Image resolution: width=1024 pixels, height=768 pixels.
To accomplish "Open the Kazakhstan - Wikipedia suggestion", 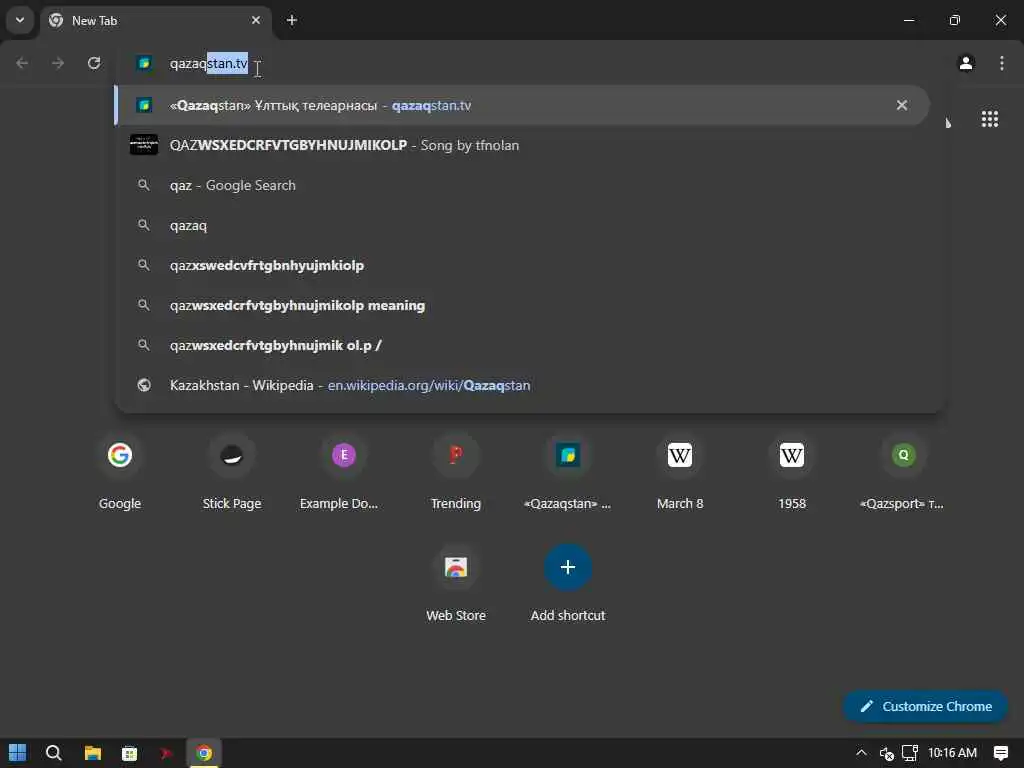I will 521,385.
